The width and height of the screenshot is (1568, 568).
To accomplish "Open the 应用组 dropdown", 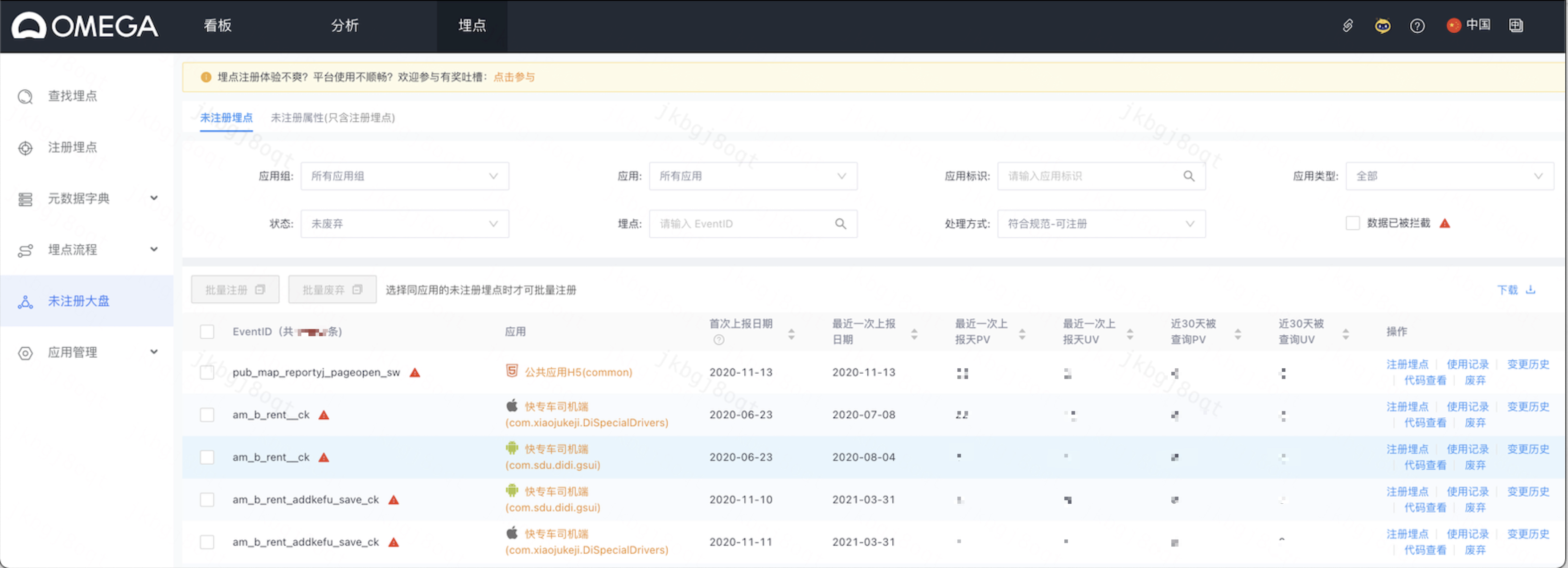I will click(x=404, y=176).
